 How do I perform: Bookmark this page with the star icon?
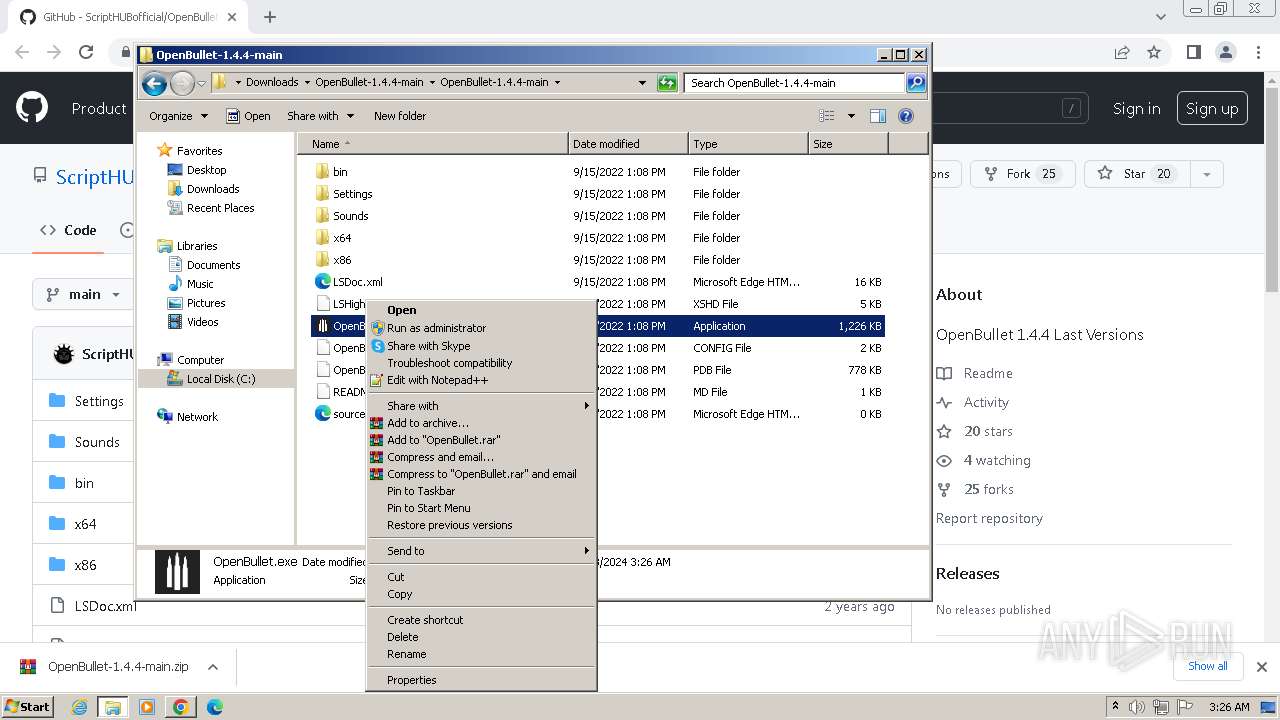pyautogui.click(x=1154, y=52)
